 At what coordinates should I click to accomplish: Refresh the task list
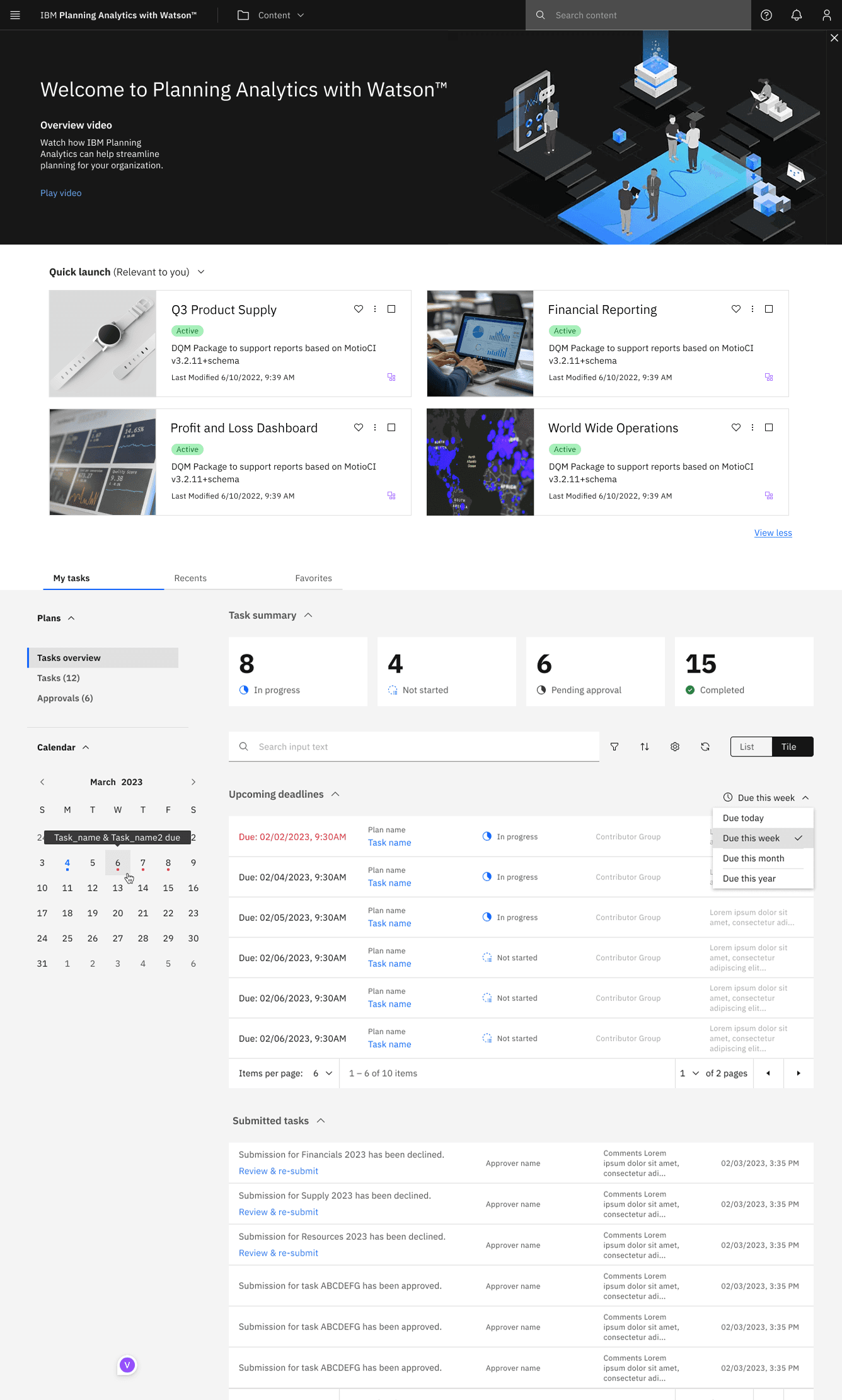pyautogui.click(x=705, y=747)
